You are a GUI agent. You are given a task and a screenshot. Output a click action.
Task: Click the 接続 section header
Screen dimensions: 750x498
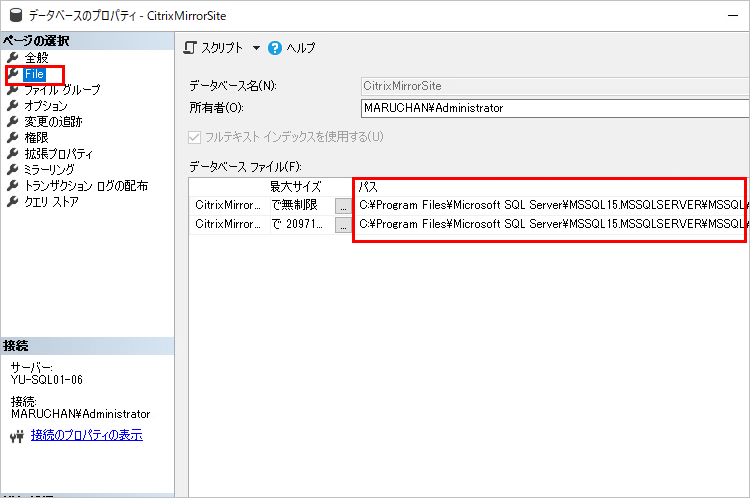(x=88, y=346)
